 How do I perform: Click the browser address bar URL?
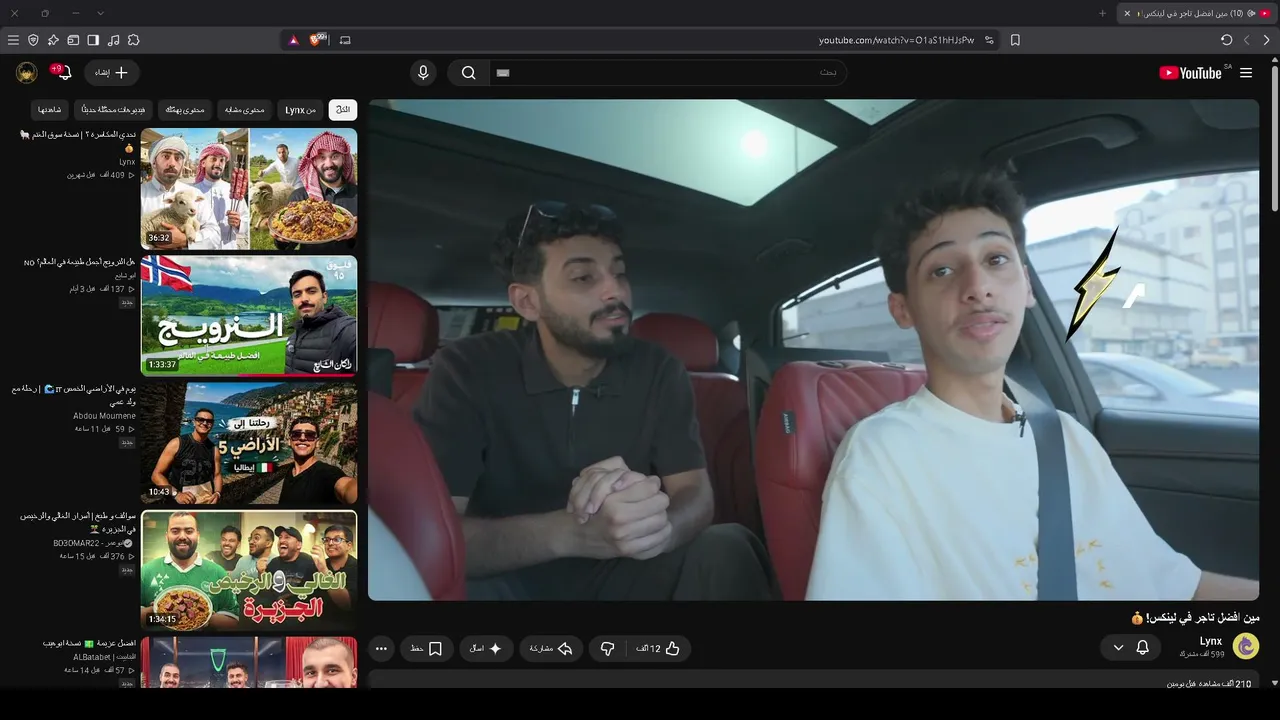click(x=896, y=40)
